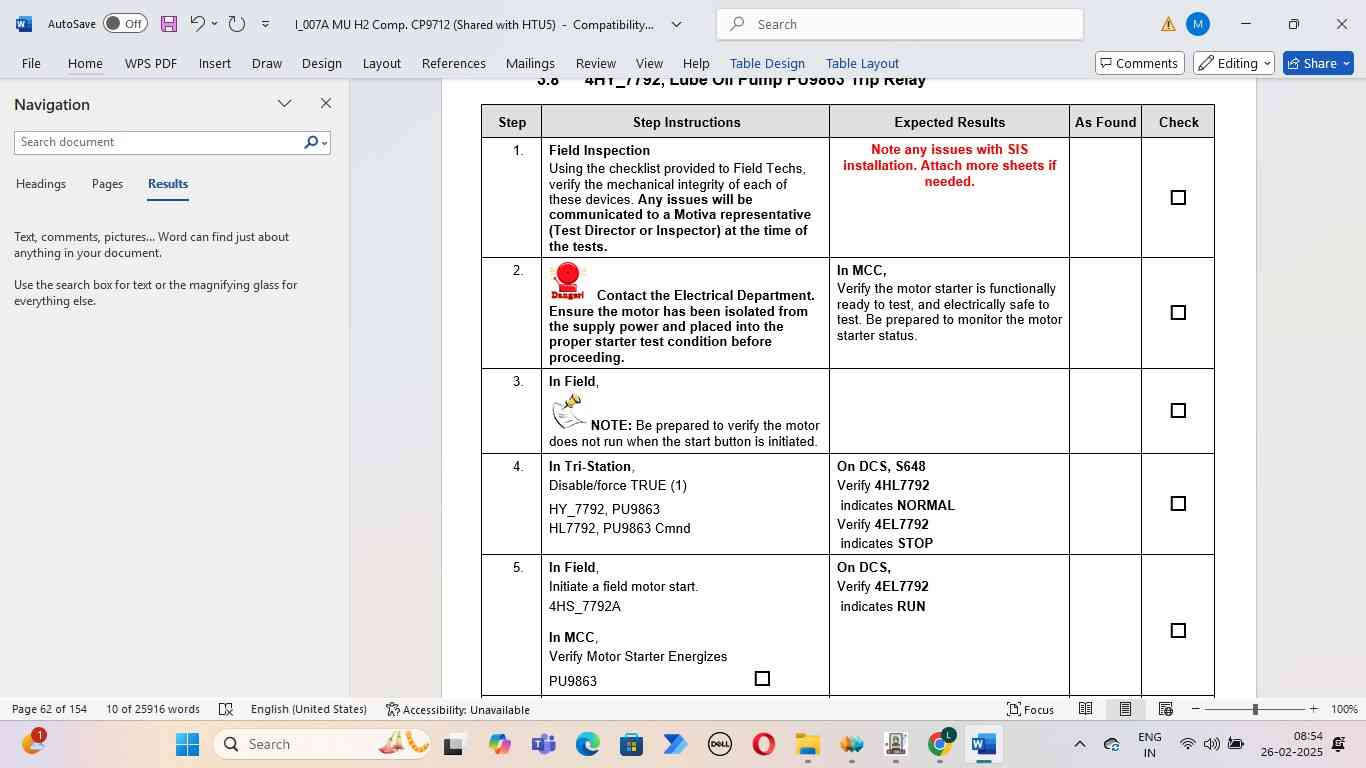Go to the References tab

click(x=454, y=63)
